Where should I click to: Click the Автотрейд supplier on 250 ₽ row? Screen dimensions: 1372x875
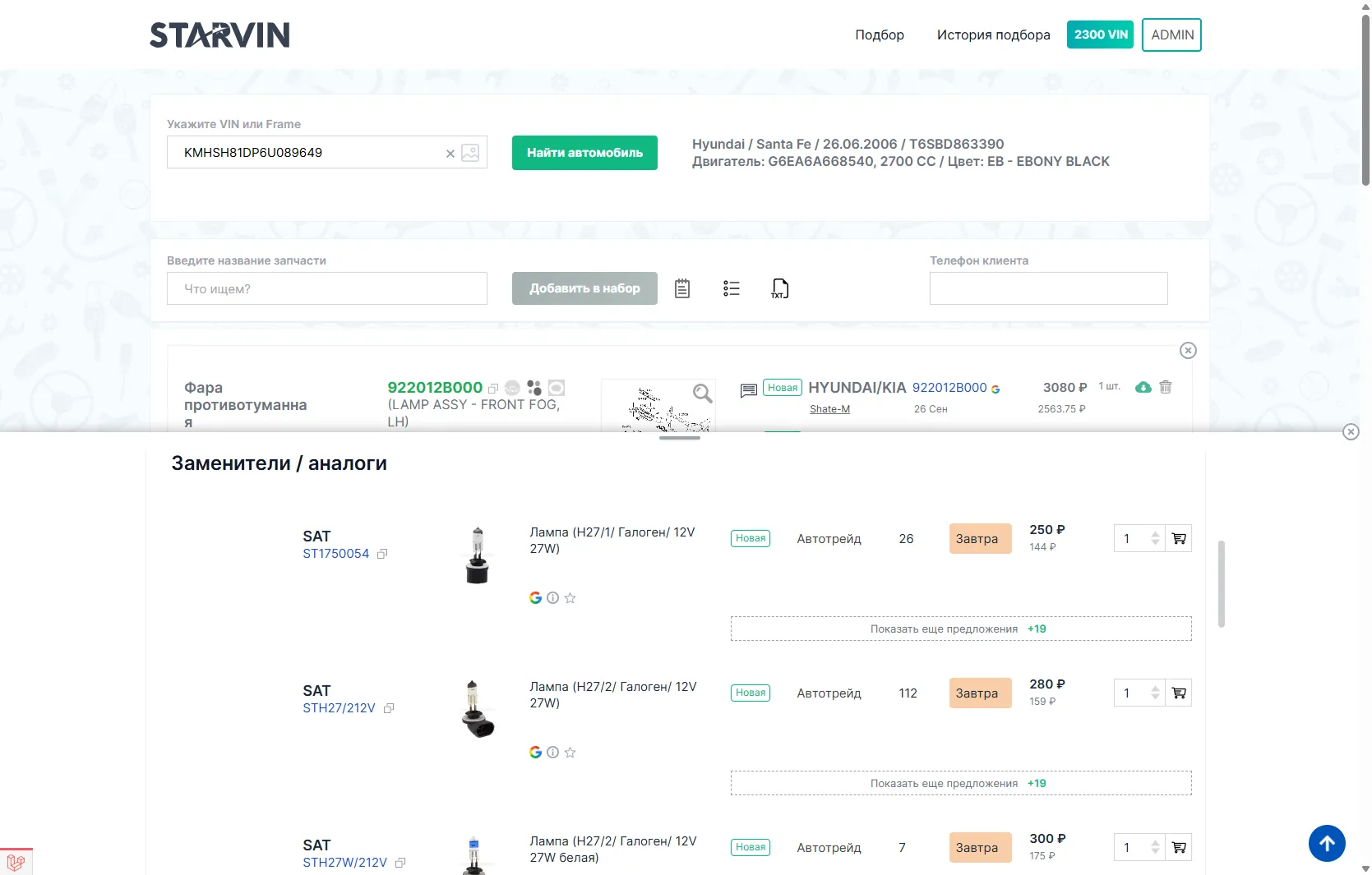[829, 539]
